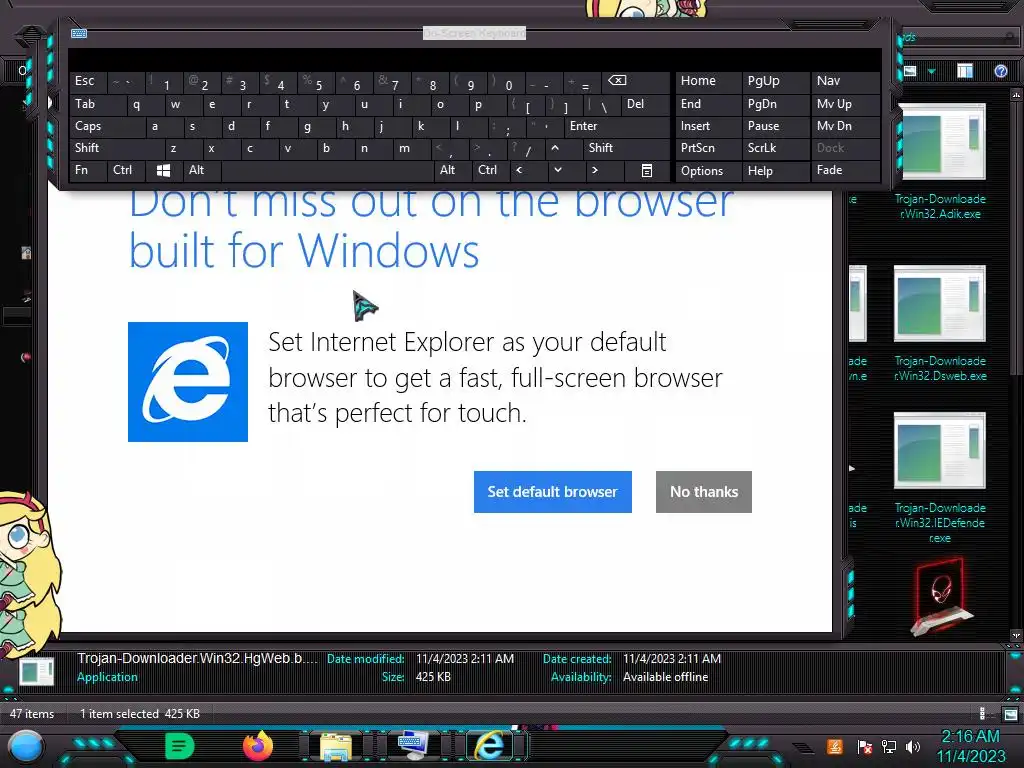Click the Explorer scroll down arrow

pyautogui.click(x=1016, y=635)
